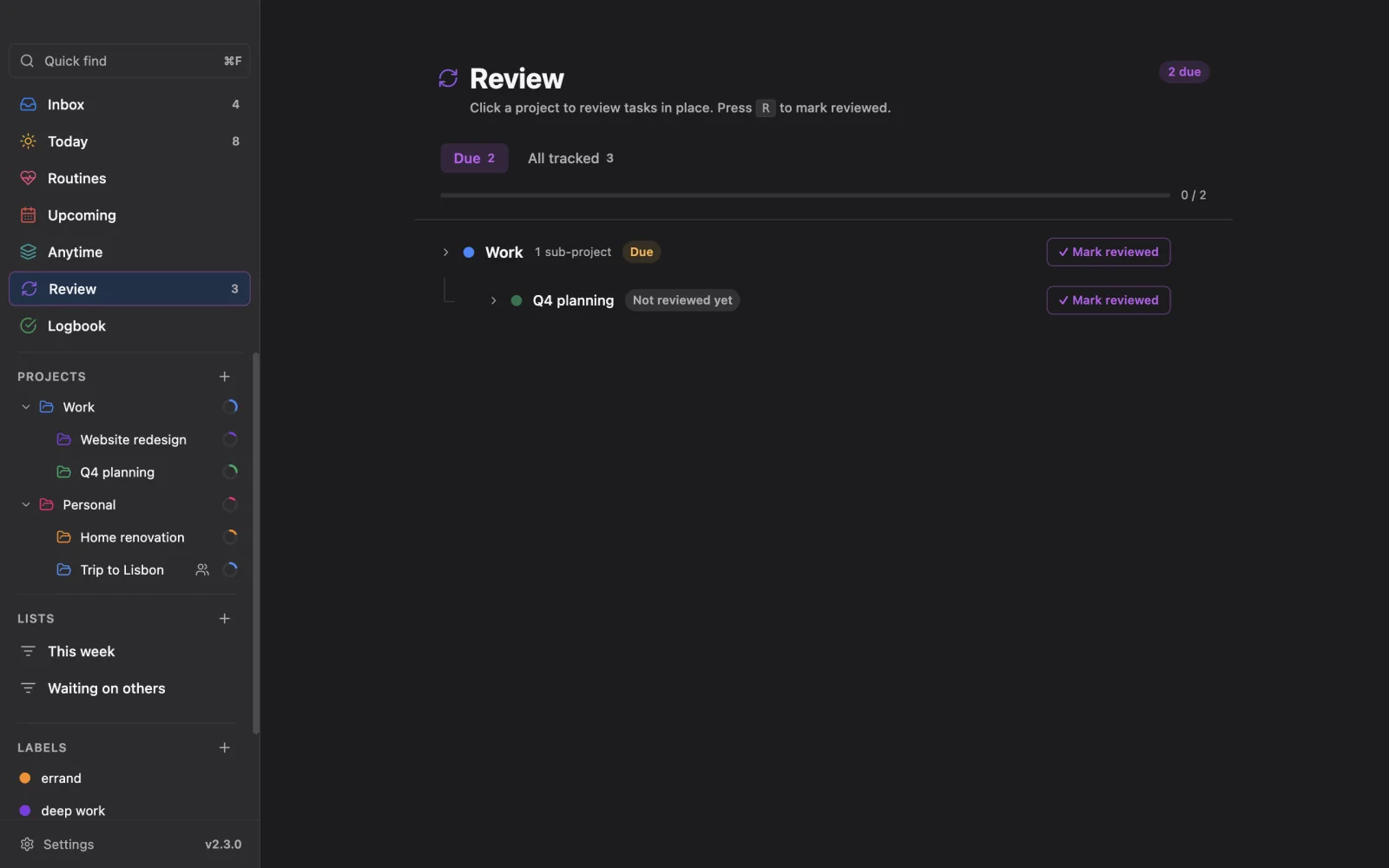Click the review progress bar
Screen dimensions: 1389x868
pos(805,195)
